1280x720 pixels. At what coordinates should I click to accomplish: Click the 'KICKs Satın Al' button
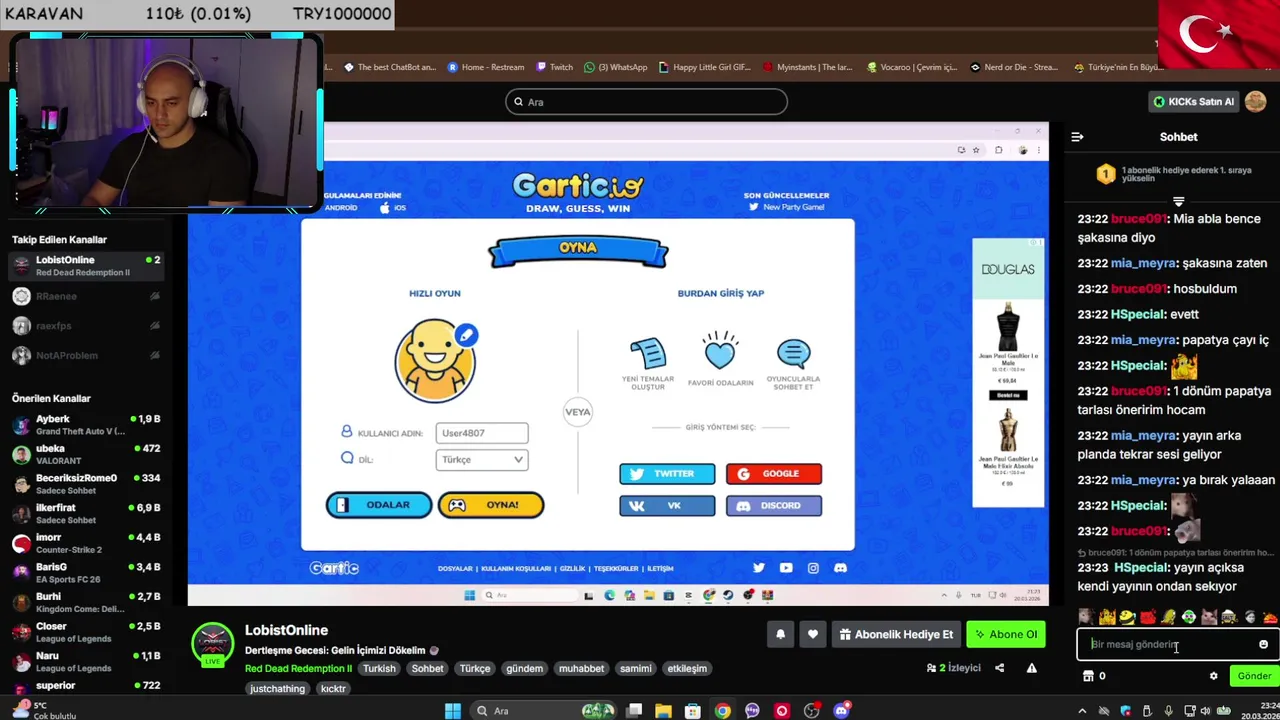click(1194, 101)
